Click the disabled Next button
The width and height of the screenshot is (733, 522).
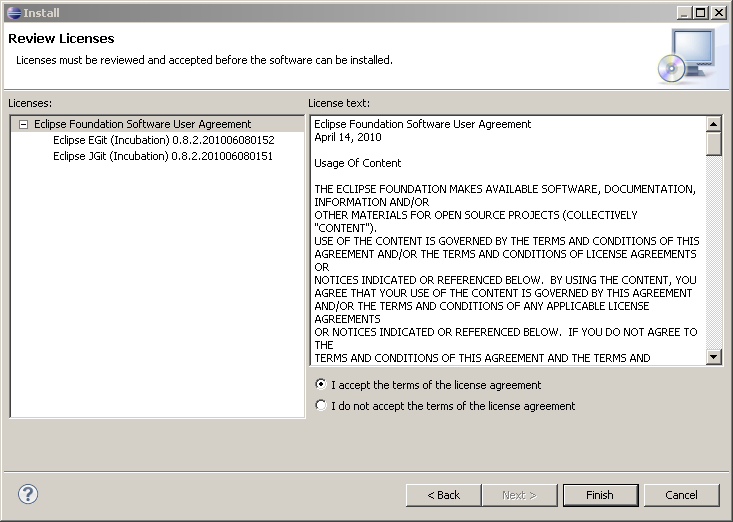pyautogui.click(x=519, y=495)
